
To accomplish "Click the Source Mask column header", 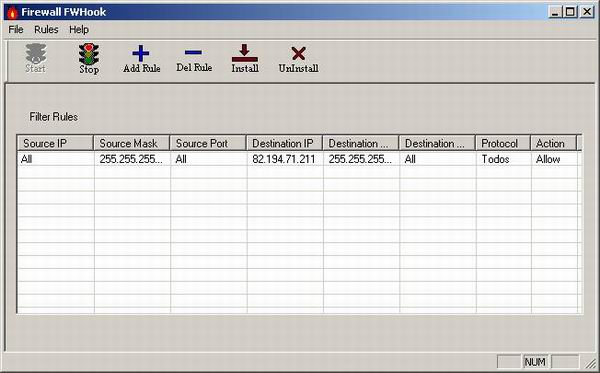I will pyautogui.click(x=132, y=143).
